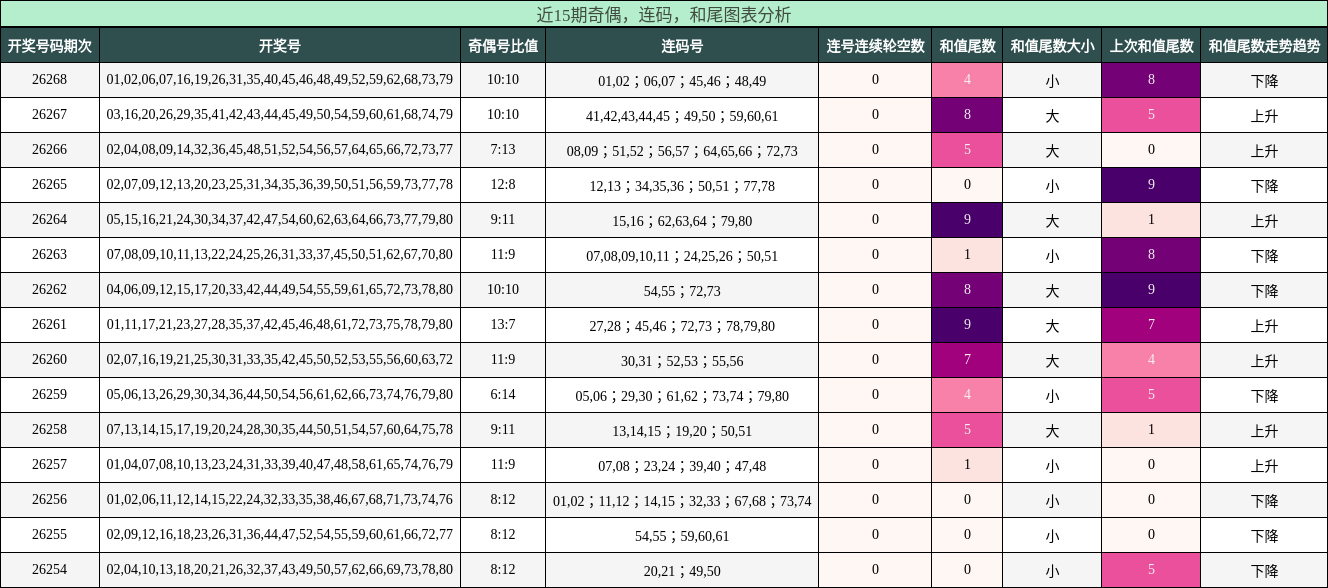
Task: Select issue number 26266
Action: click(50, 150)
